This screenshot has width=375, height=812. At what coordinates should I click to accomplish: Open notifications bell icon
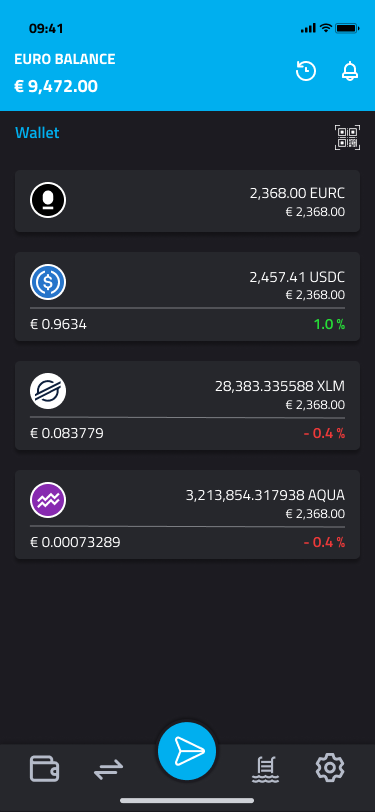tap(350, 71)
